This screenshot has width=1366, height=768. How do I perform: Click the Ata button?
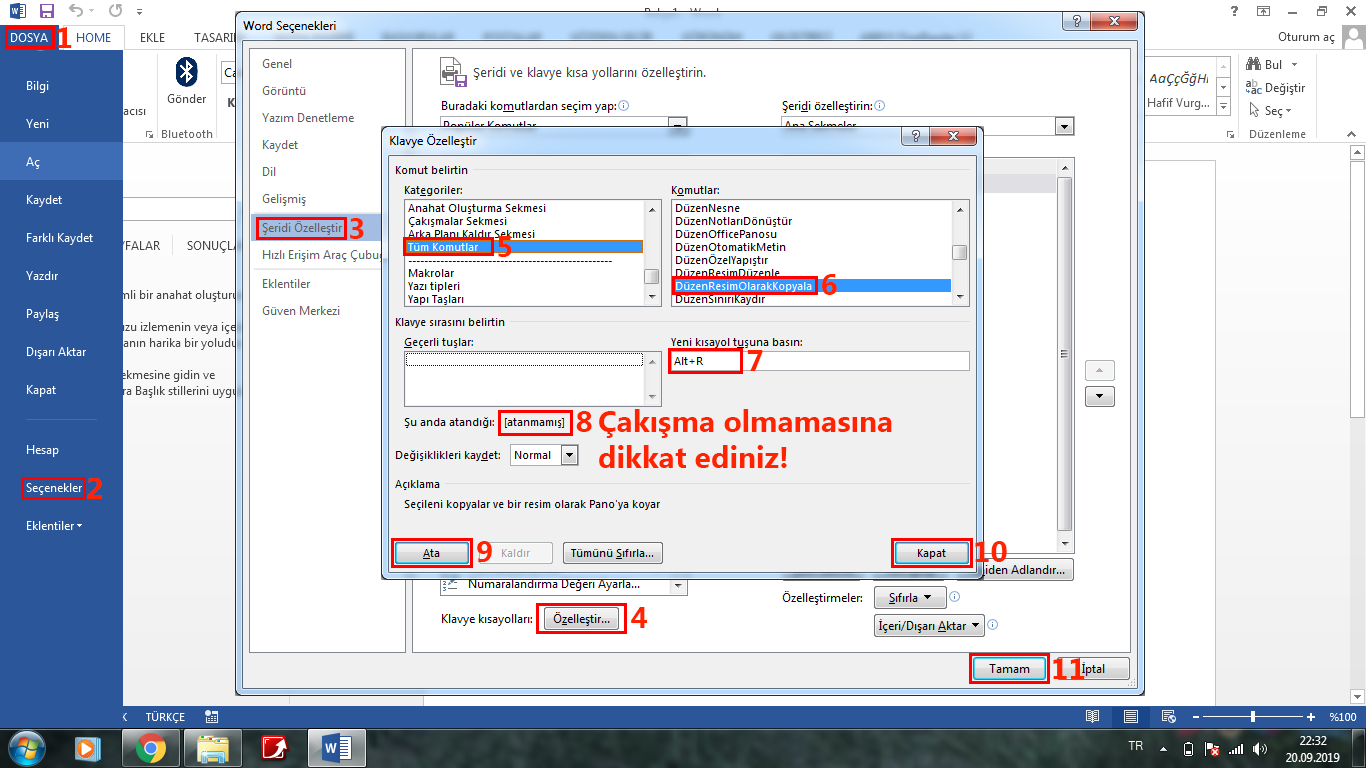(431, 553)
